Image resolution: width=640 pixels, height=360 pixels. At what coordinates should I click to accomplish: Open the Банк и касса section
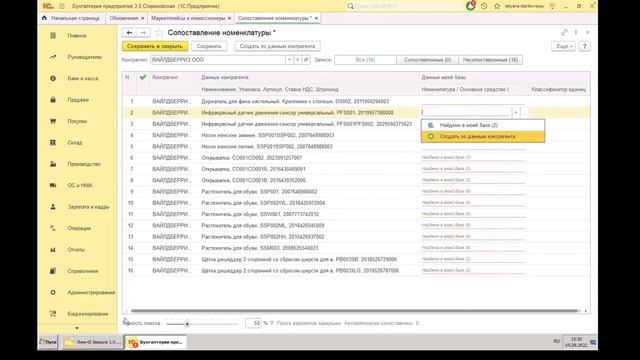[x=83, y=78]
